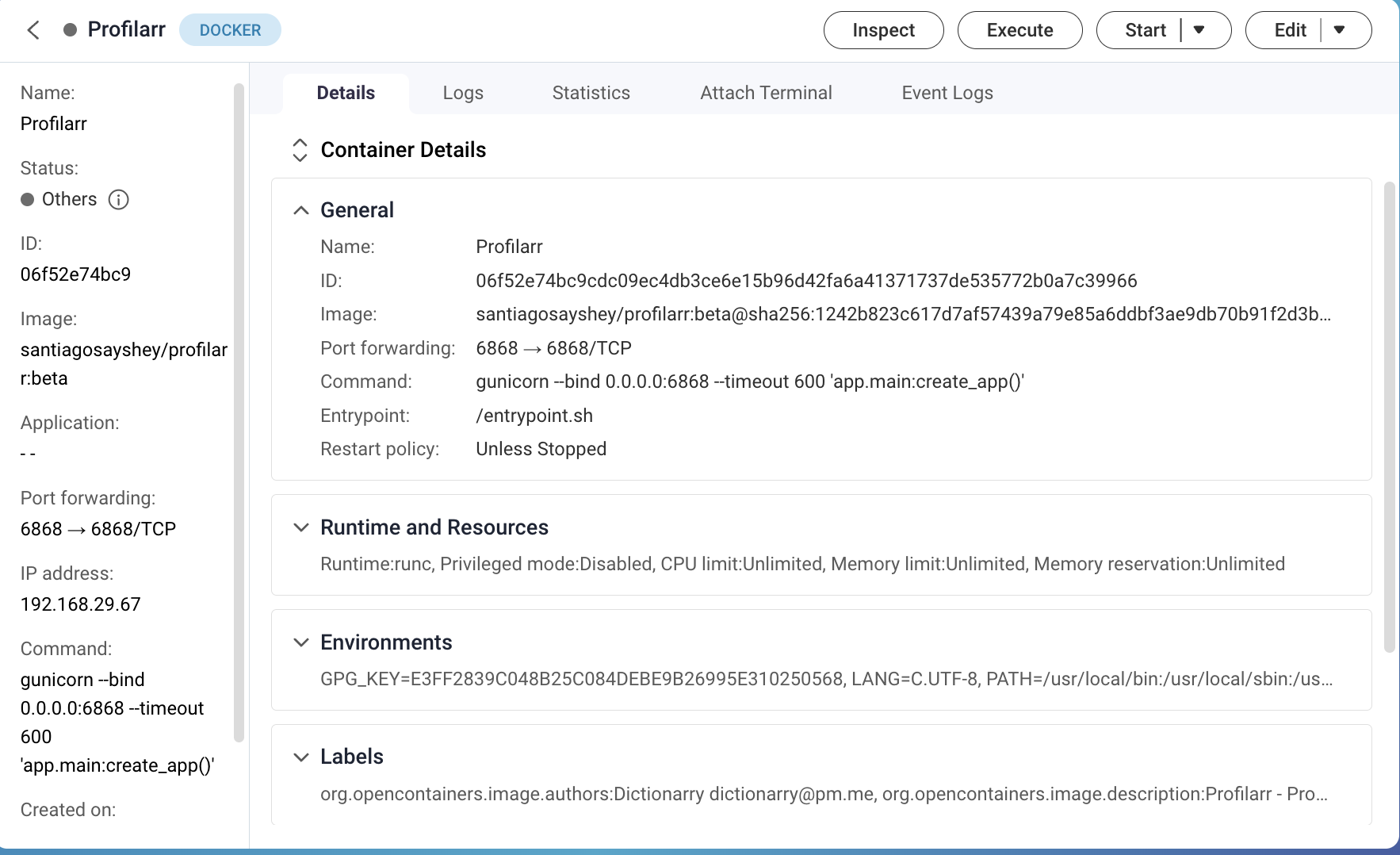This screenshot has height=855, width=1400.
Task: Click the status info icon beside Others
Action: pyautogui.click(x=118, y=199)
